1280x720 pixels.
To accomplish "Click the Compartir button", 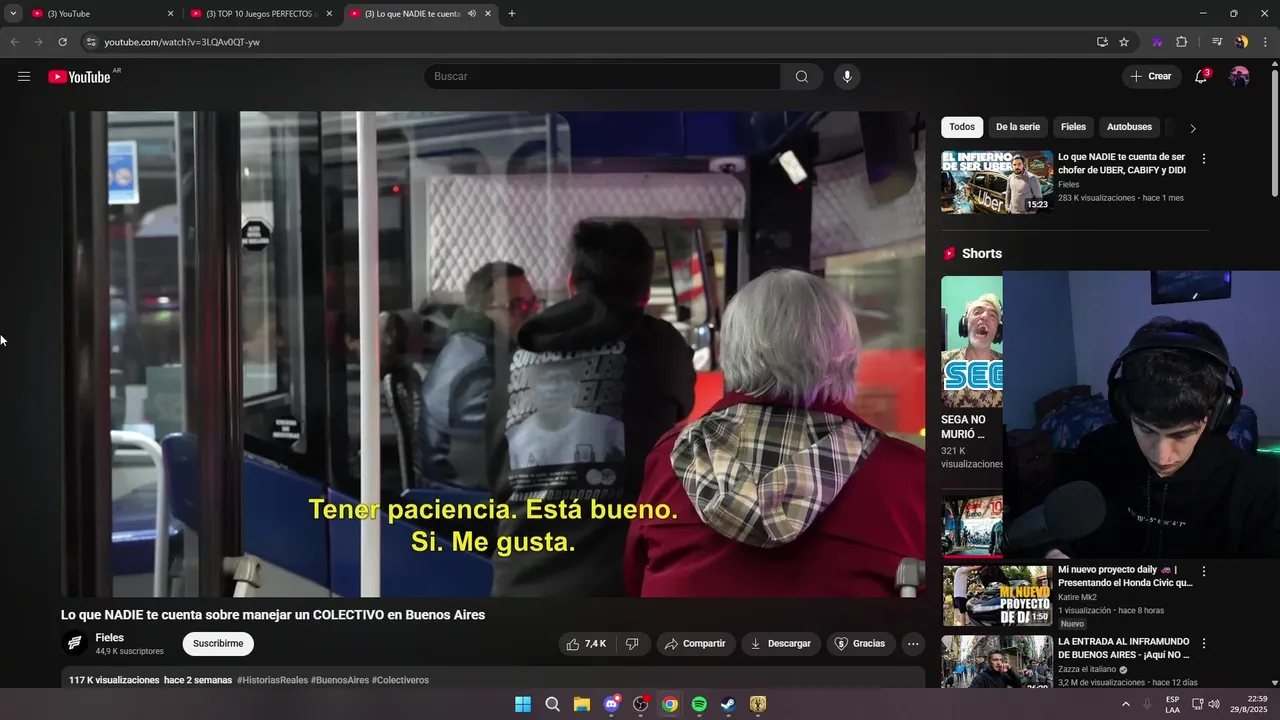I will pyautogui.click(x=695, y=644).
